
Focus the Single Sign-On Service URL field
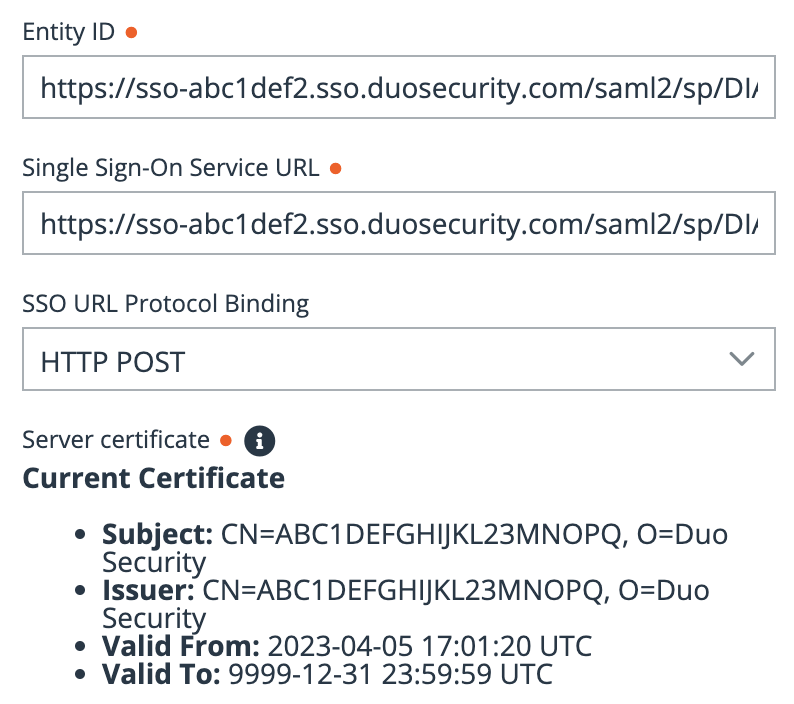(x=398, y=225)
